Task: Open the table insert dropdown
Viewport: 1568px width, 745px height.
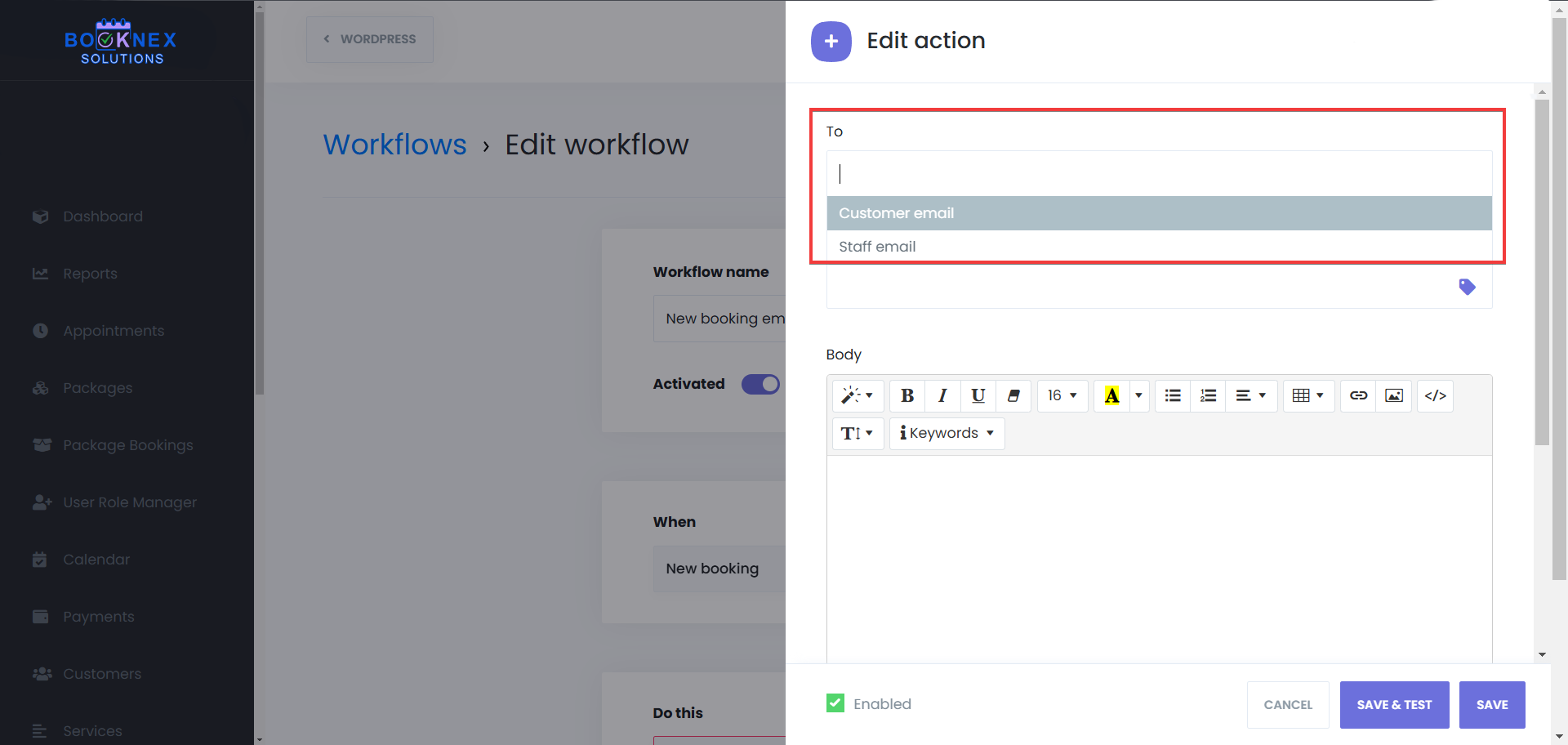Action: [1307, 396]
